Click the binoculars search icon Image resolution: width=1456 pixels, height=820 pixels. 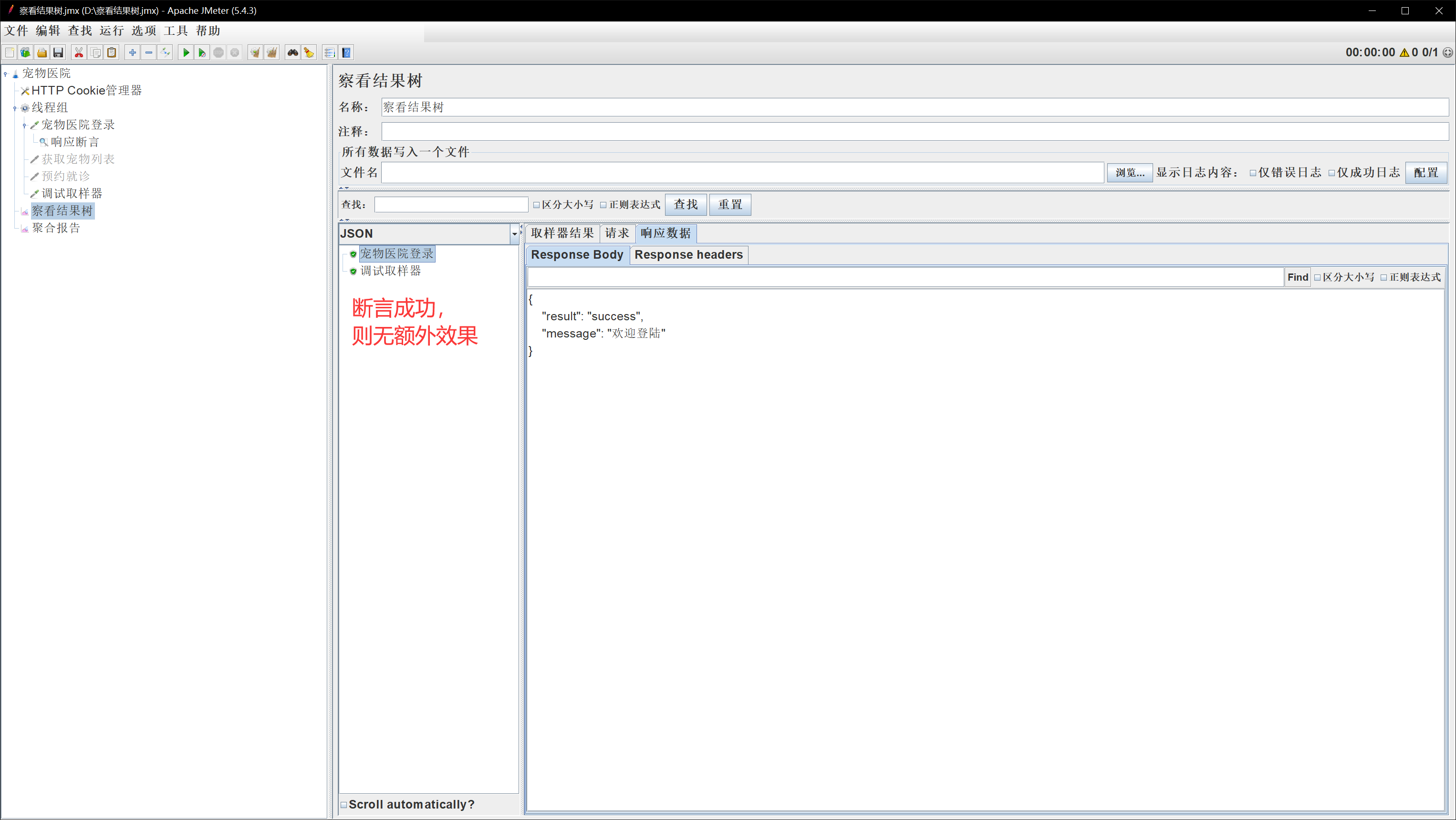coord(292,53)
